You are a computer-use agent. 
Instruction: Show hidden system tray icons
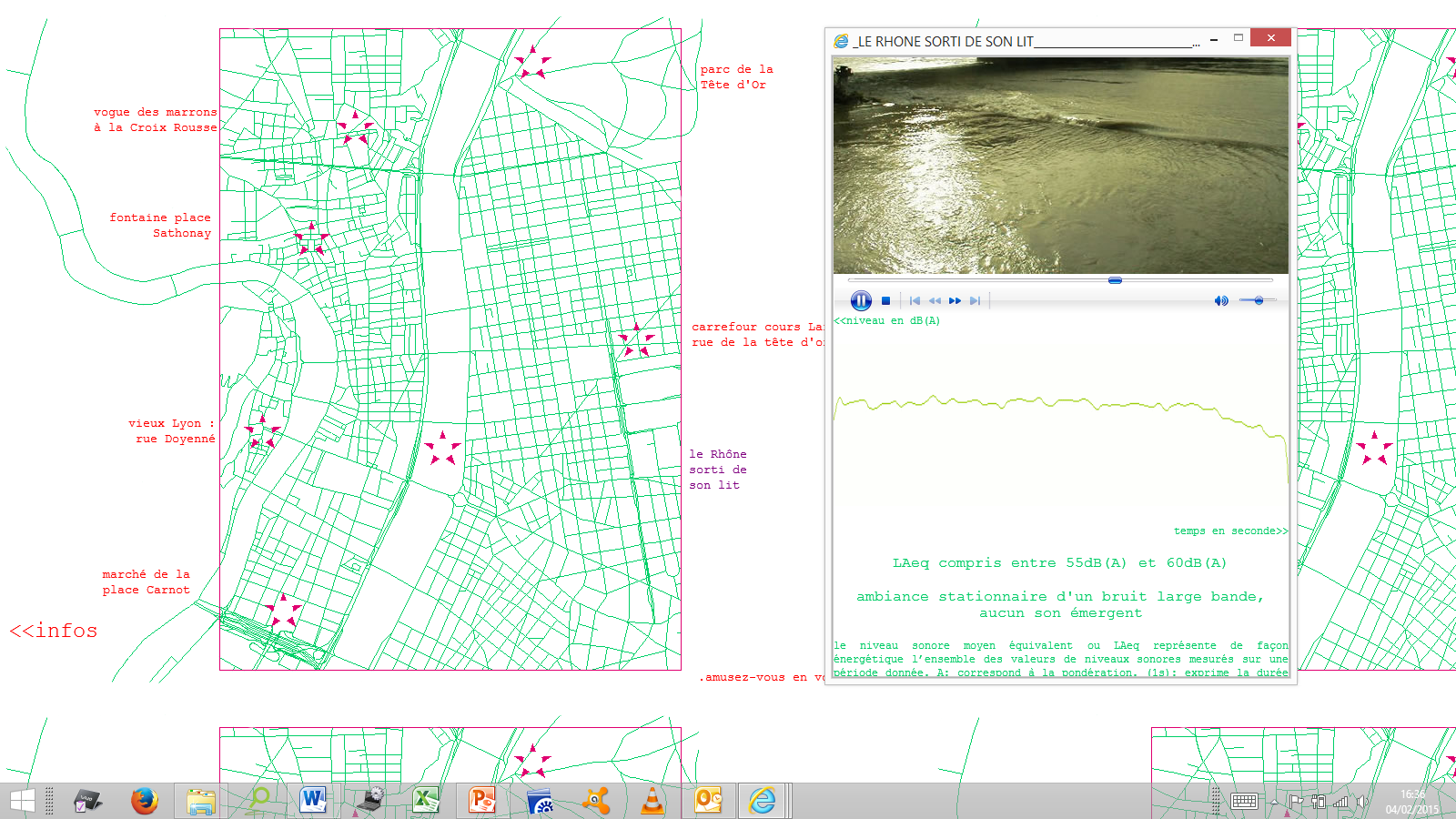click(x=1274, y=802)
